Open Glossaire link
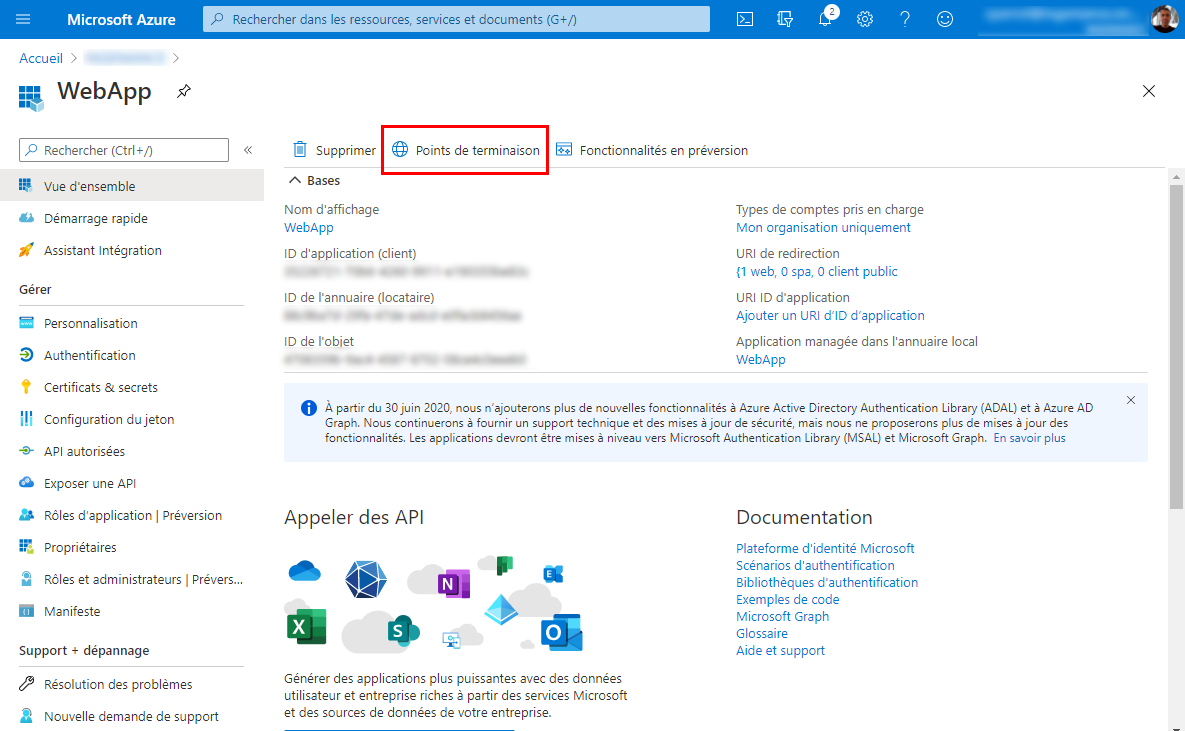 click(762, 633)
